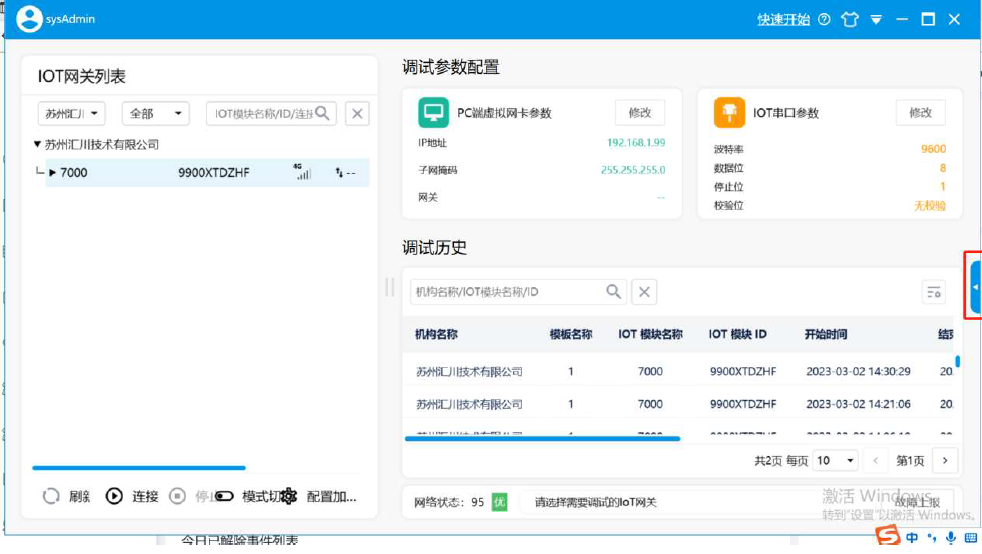This screenshot has height=554, width=982.
Task: Click the input method punctuation icon
Action: pos(932,538)
